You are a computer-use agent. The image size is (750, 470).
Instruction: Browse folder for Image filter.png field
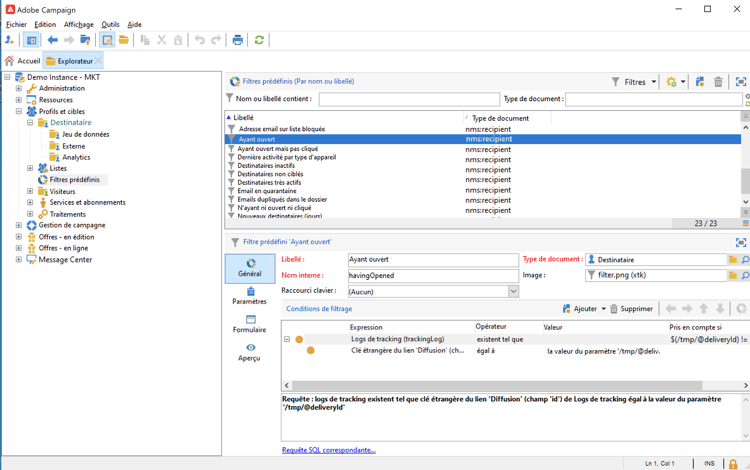tap(733, 275)
